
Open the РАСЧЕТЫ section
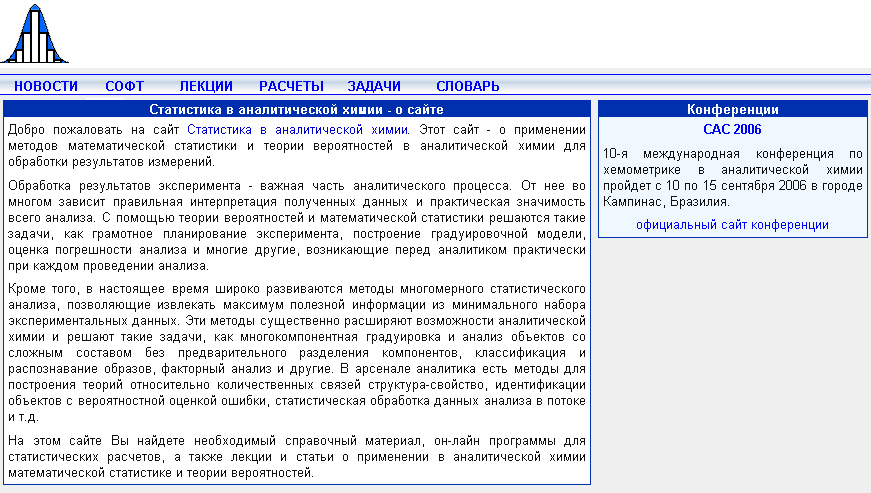[x=291, y=87]
